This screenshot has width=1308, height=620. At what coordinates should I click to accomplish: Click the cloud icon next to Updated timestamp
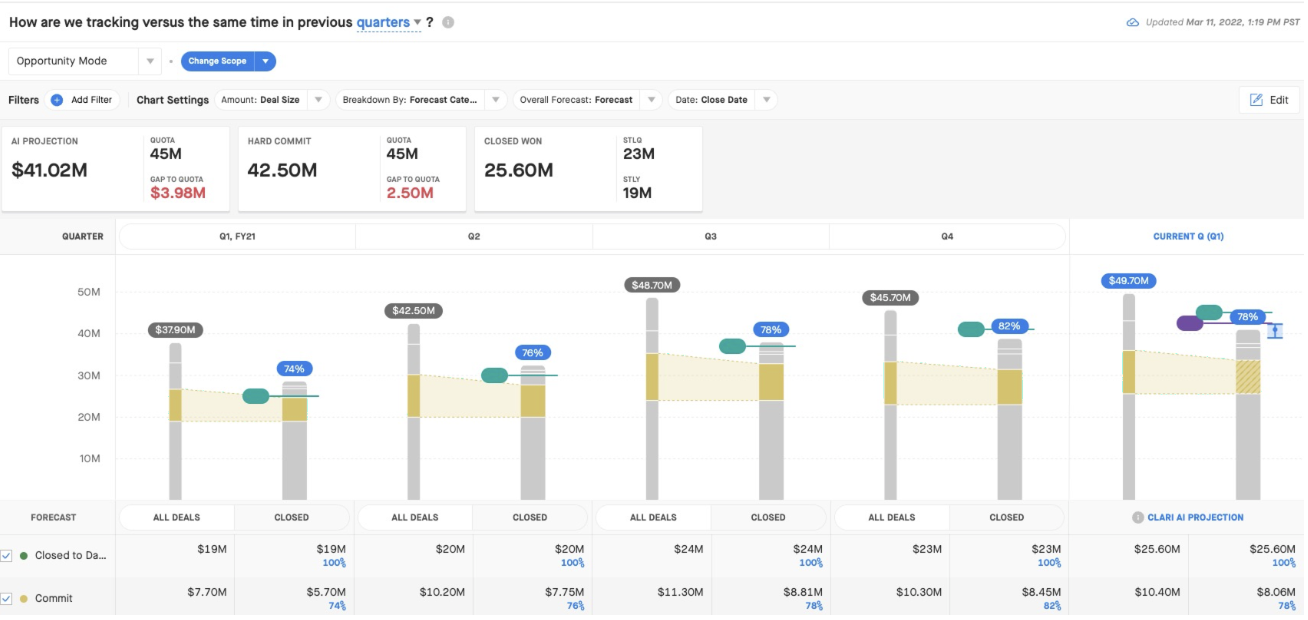pyautogui.click(x=1133, y=22)
